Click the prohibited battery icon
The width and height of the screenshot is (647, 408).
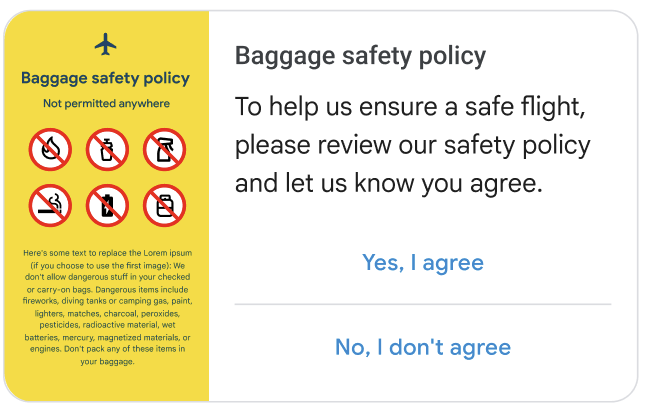105,206
